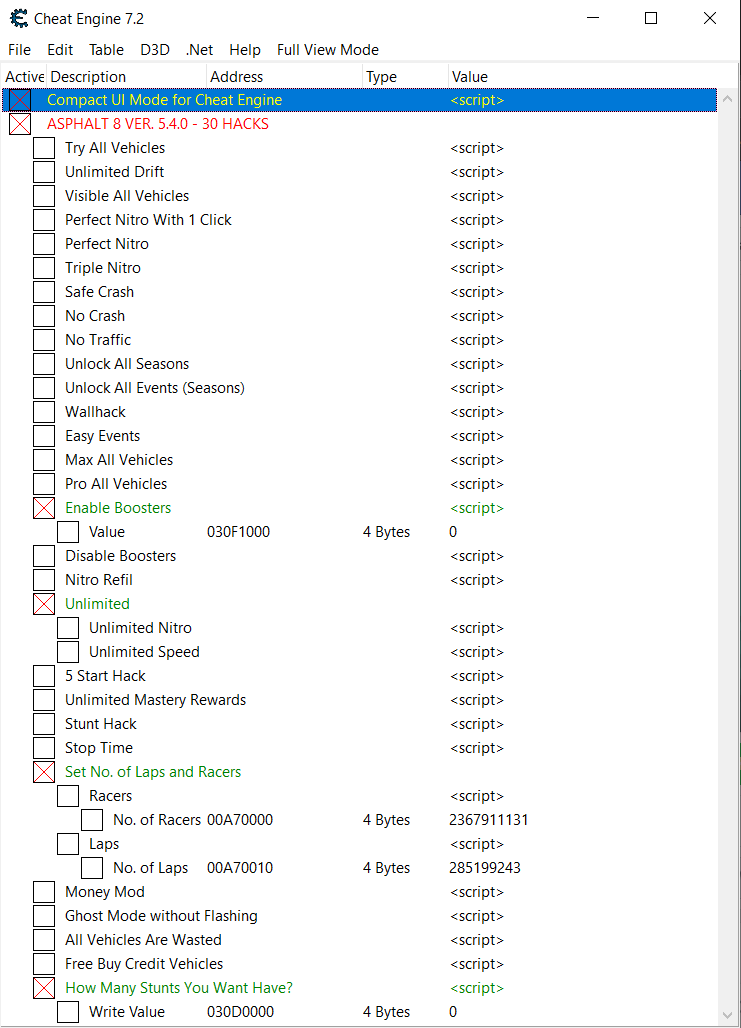This screenshot has width=741, height=1028.
Task: Check the Stunt Hack box
Action: point(44,724)
